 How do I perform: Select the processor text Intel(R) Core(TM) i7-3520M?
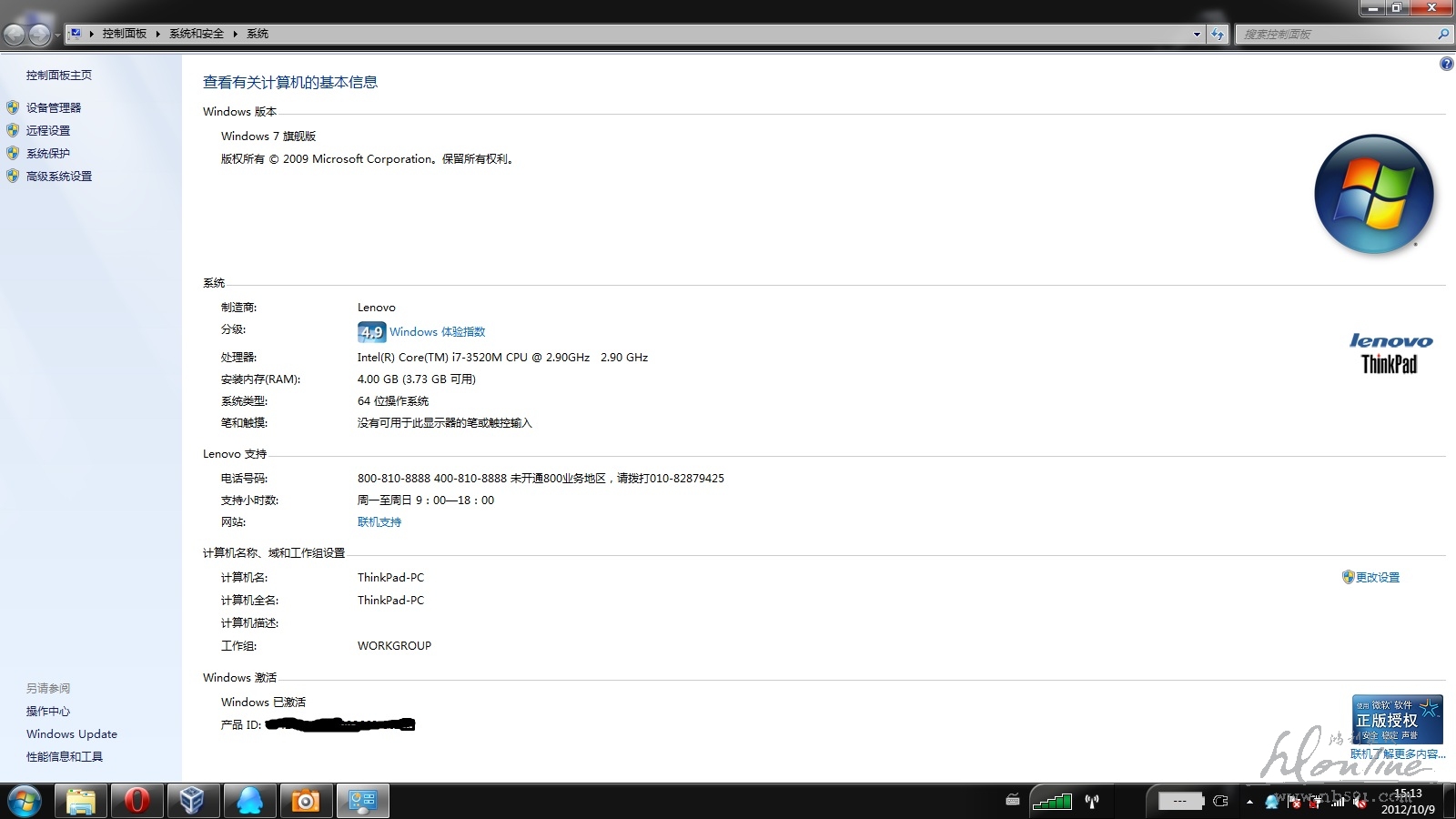click(x=502, y=358)
